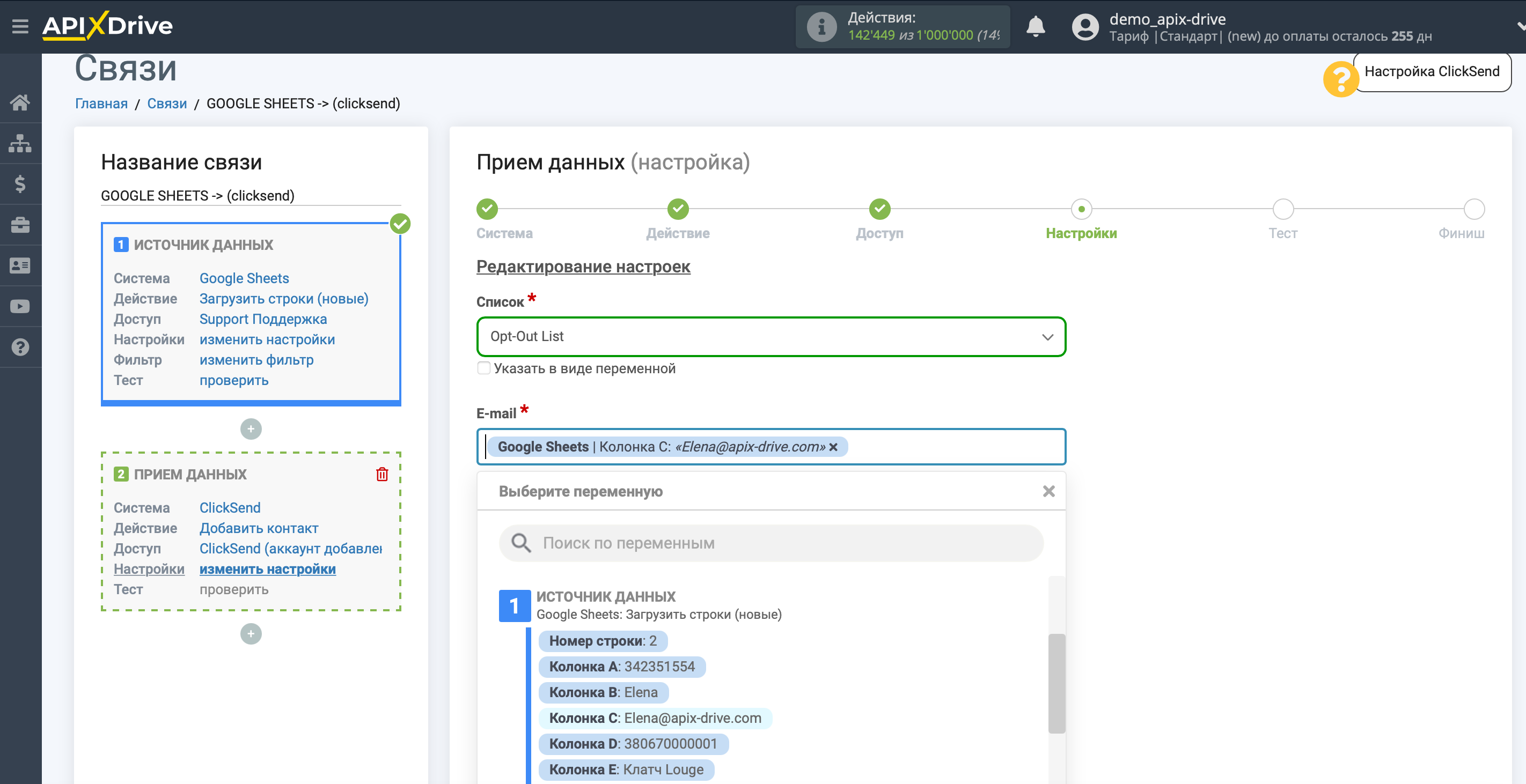Open the hamburger menu
The image size is (1526, 784).
coord(20,26)
